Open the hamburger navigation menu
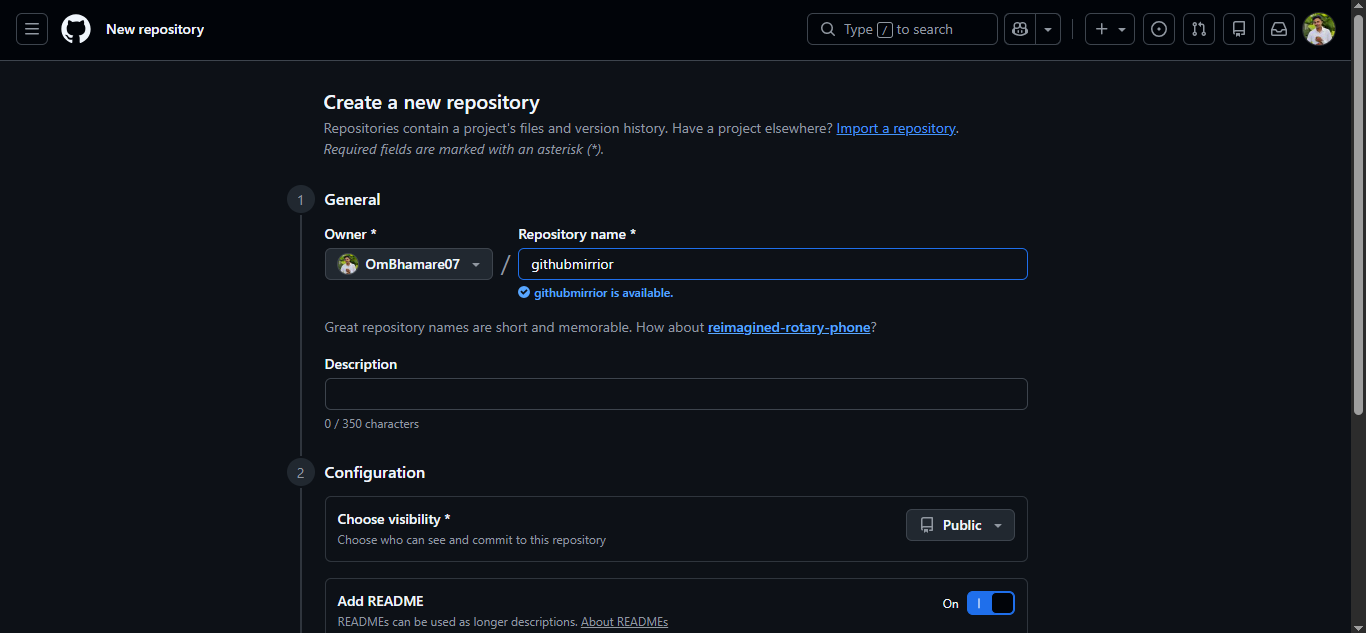Screen dimensions: 1366x633 (32, 29)
